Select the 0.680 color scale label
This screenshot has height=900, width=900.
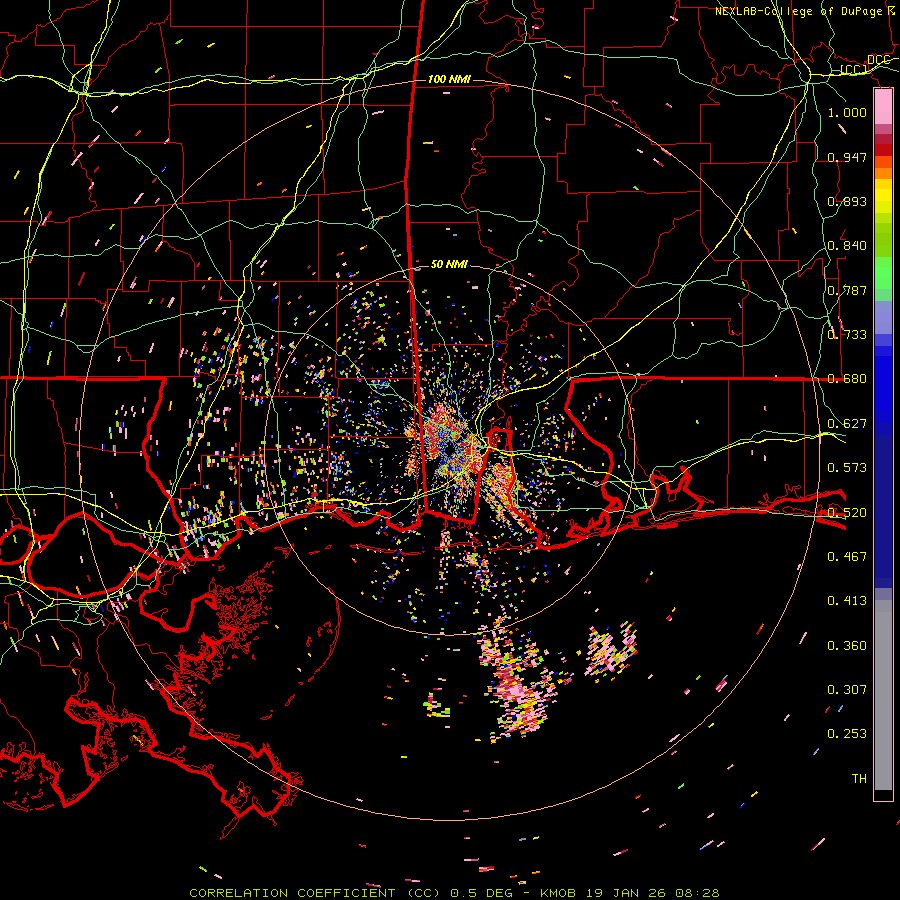847,378
